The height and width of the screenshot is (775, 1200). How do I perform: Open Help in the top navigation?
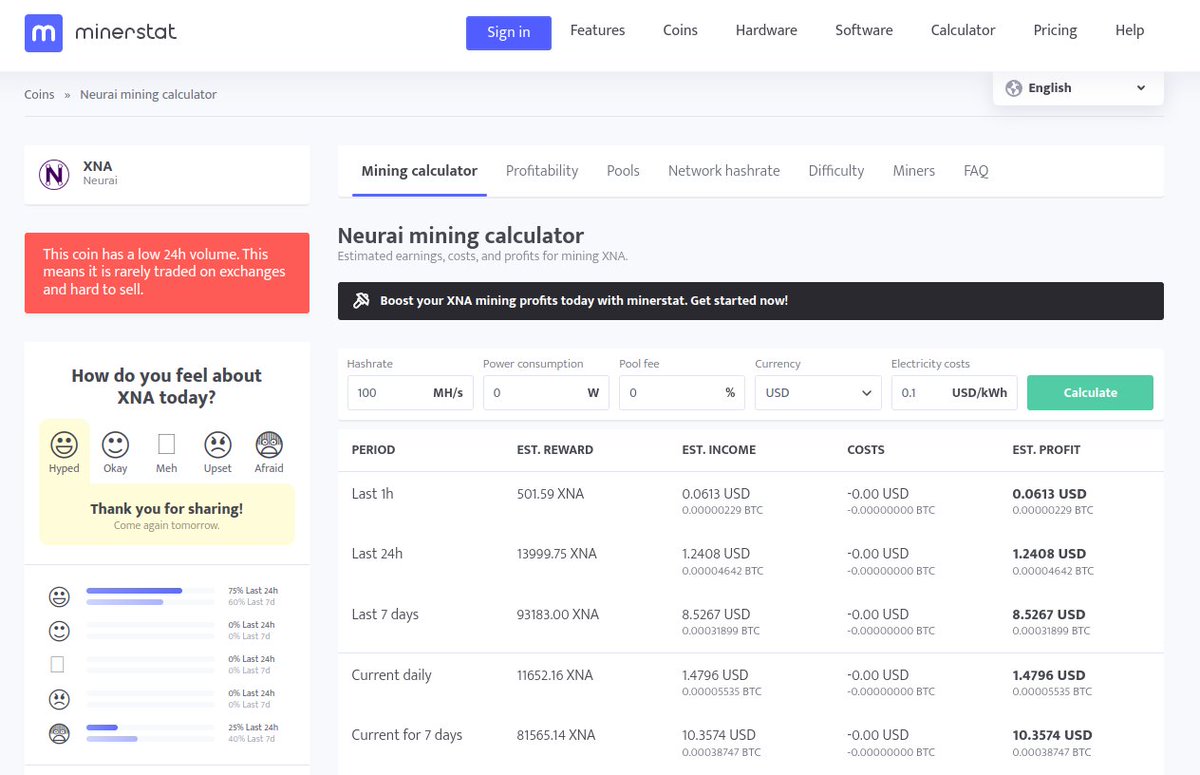point(1129,30)
